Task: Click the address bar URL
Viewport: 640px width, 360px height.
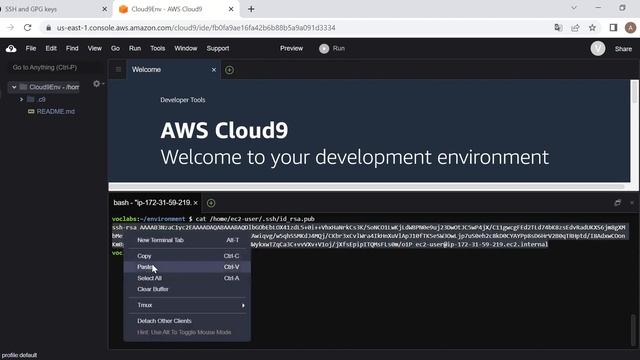Action: coord(196,28)
